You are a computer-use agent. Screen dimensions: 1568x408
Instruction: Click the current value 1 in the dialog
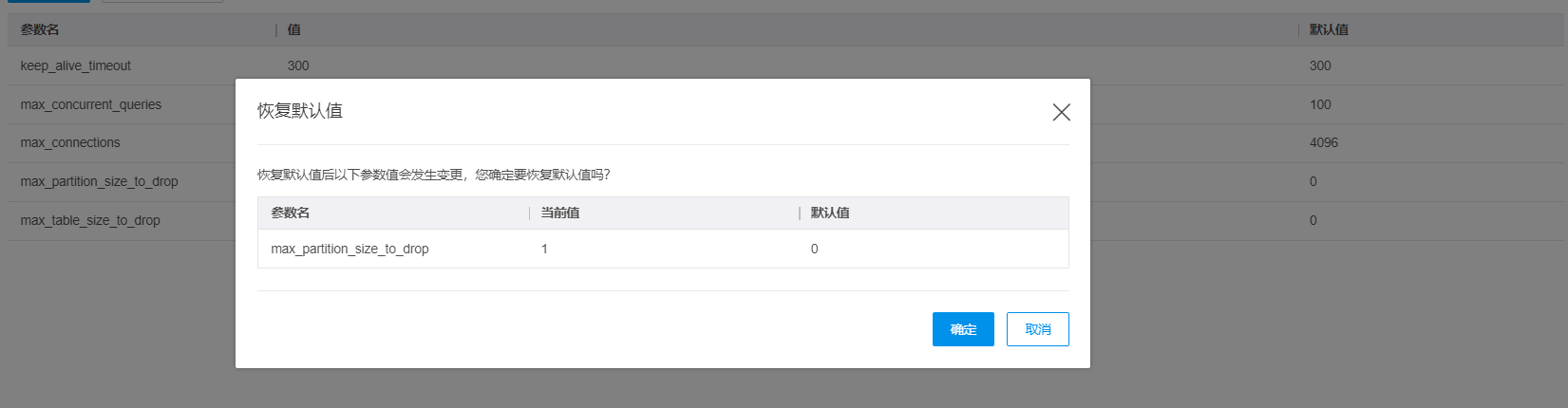click(x=544, y=249)
